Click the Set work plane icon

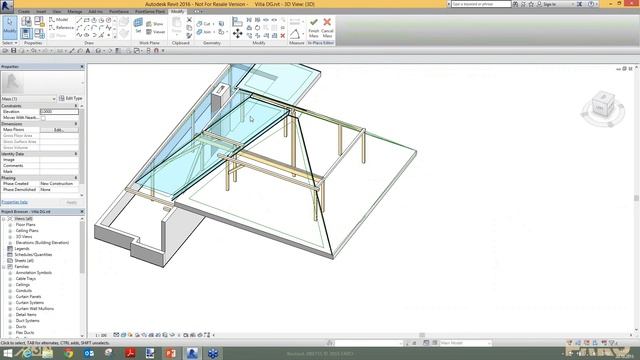138,26
